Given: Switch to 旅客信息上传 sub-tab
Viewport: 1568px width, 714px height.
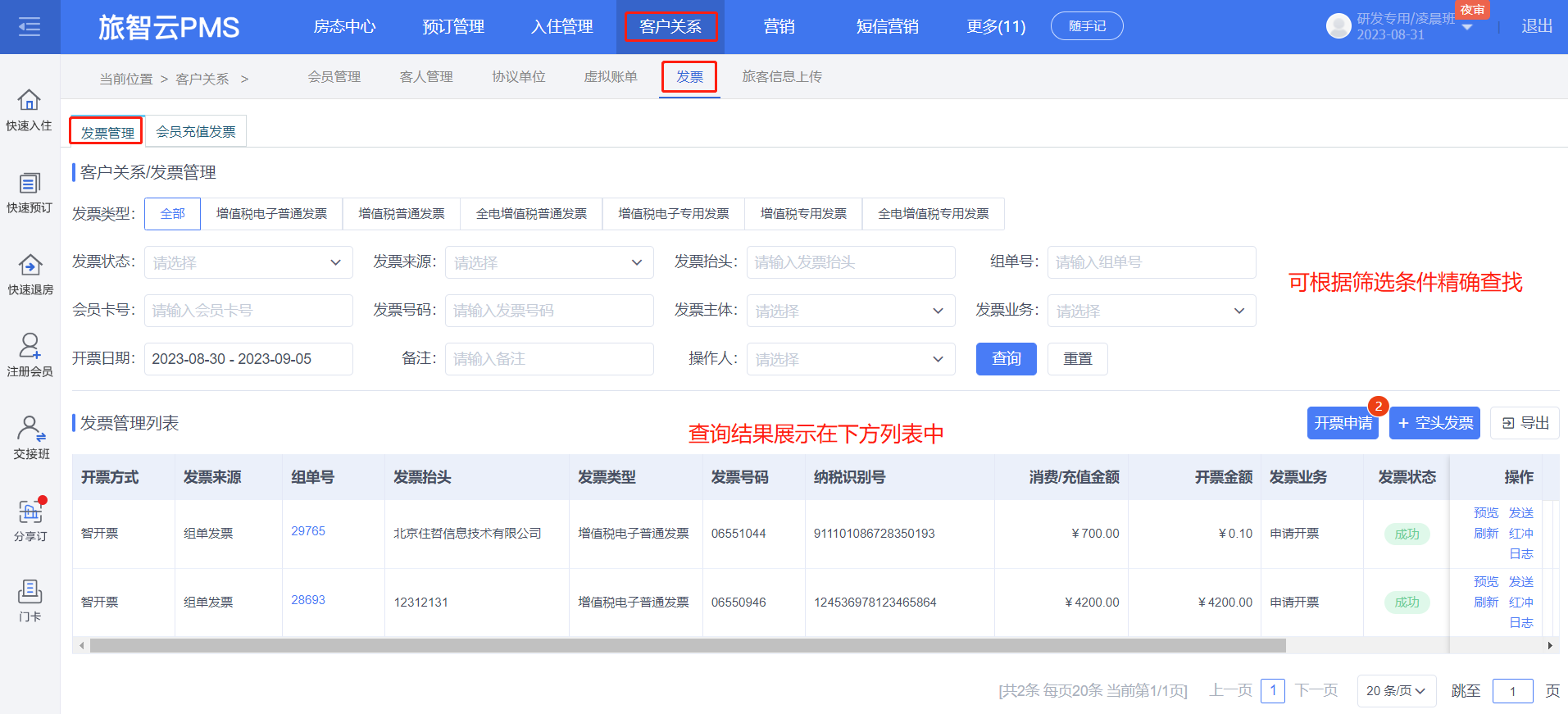Looking at the screenshot, I should point(782,77).
